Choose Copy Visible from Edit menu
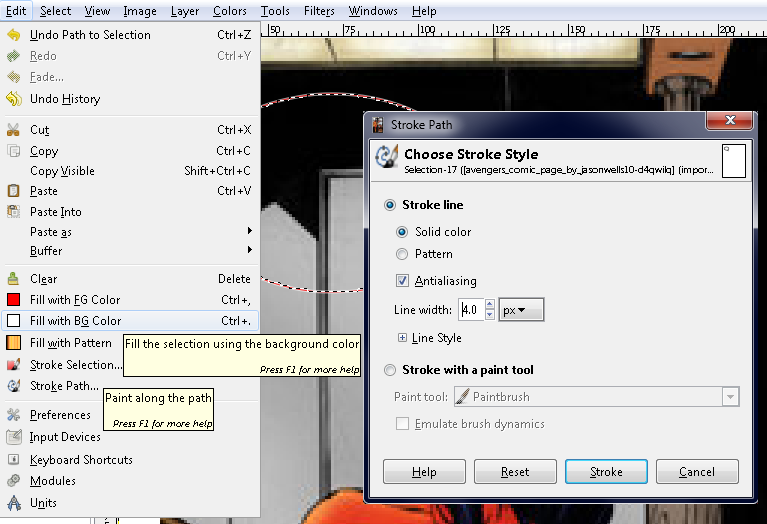Image resolution: width=767 pixels, height=524 pixels. tap(130, 171)
